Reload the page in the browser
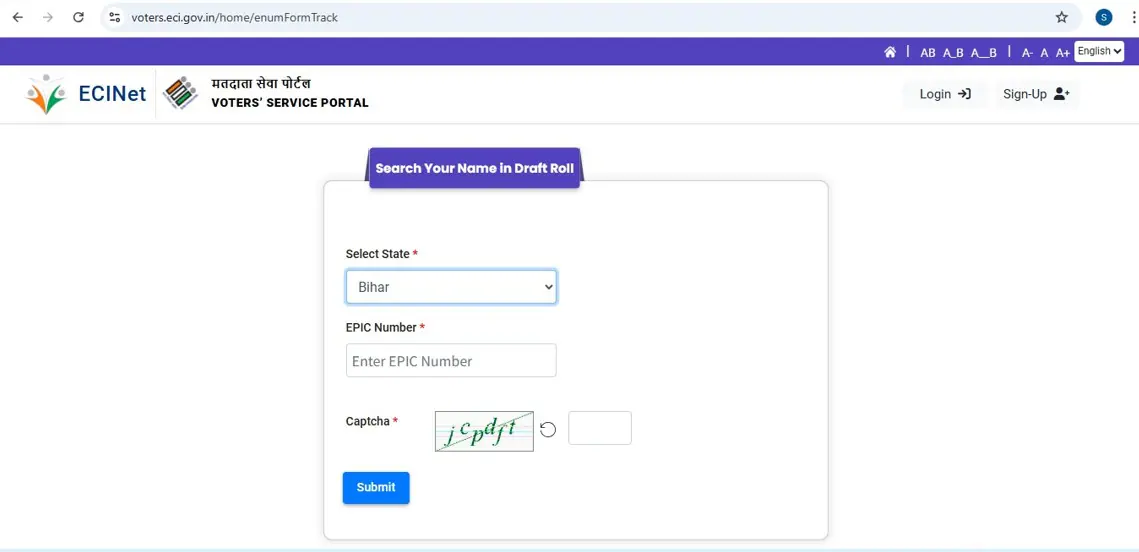The image size is (1139, 552). [79, 17]
